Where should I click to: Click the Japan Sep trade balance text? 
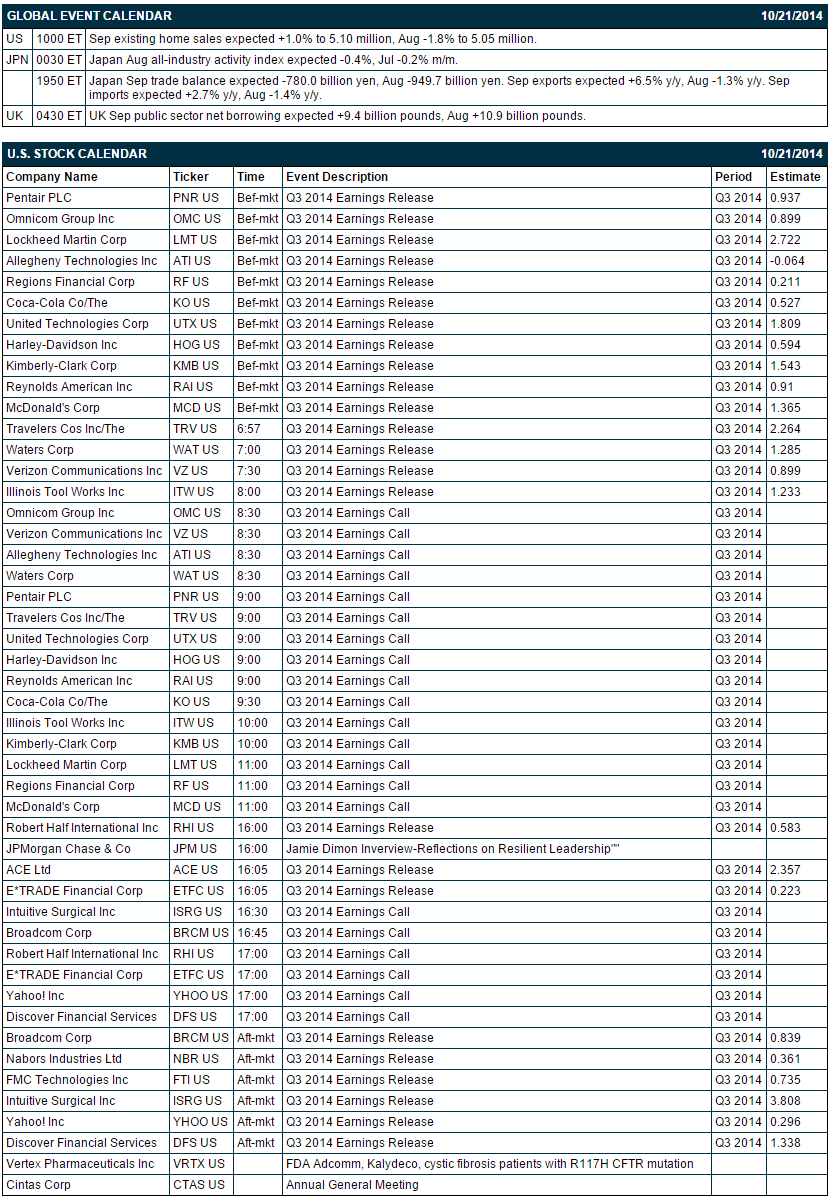[439, 88]
